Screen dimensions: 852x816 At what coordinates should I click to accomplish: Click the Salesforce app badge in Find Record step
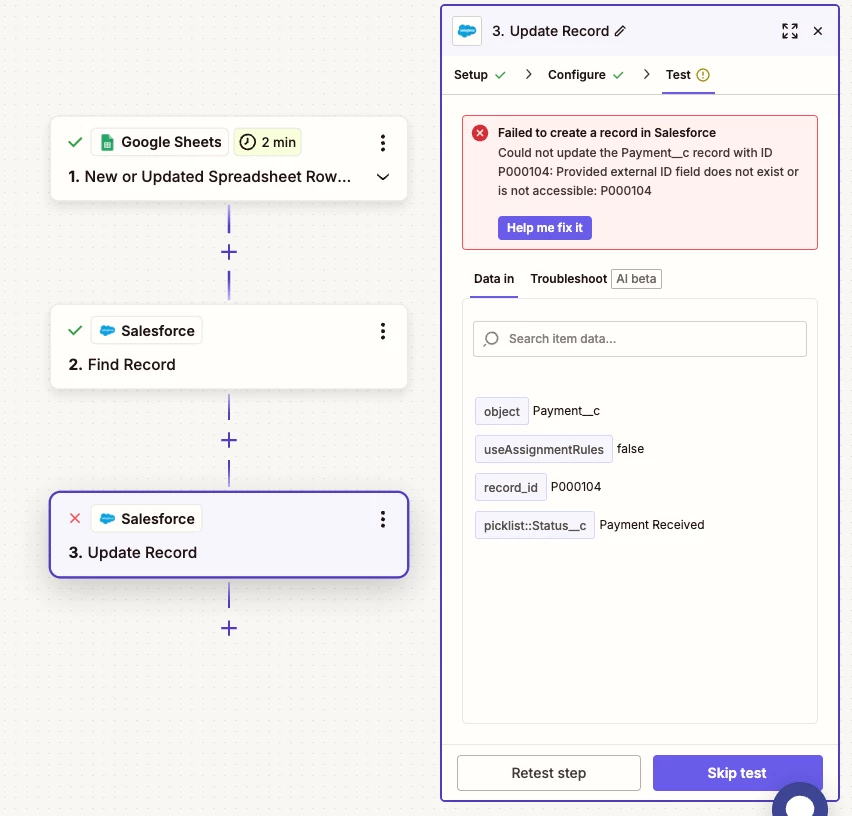[x=147, y=330]
